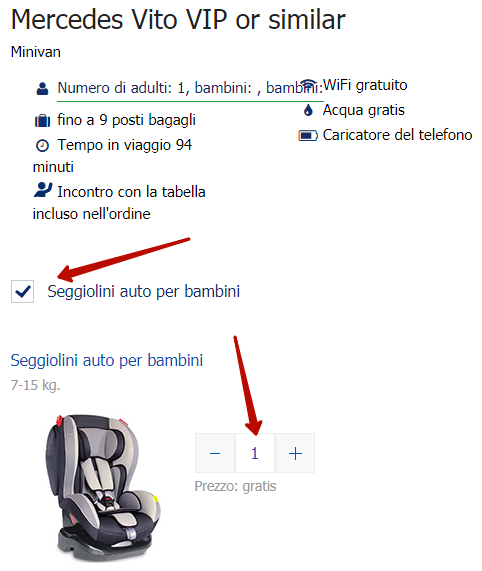Viewport: 482px width, 571px height.
Task: Click the Caricatore del telefono text
Action: pos(398,135)
